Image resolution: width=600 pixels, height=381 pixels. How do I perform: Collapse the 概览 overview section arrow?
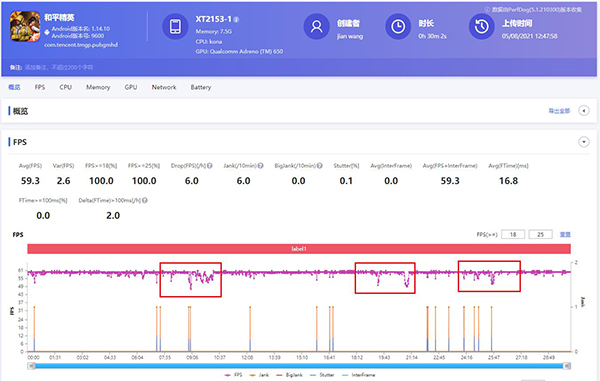click(584, 111)
